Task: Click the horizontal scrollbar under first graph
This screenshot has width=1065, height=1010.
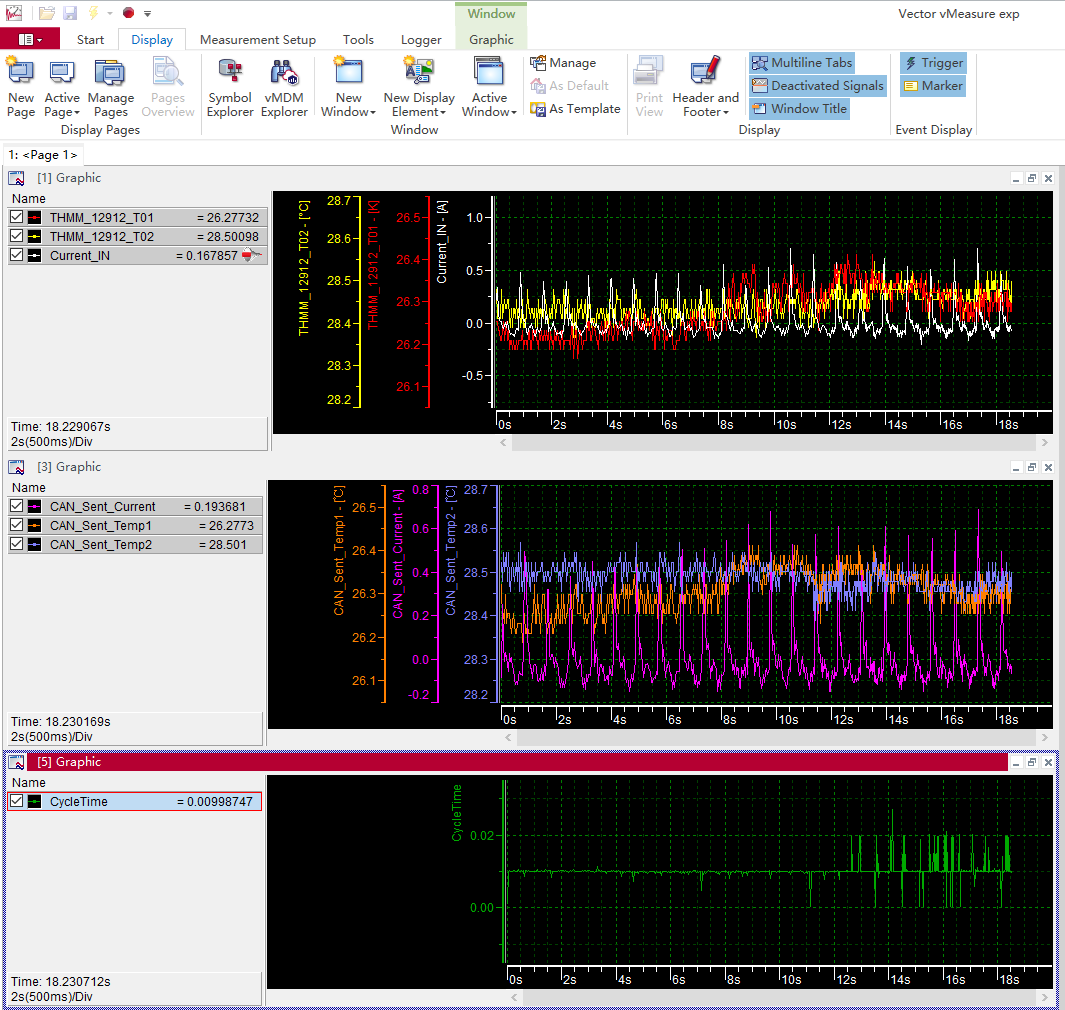Action: (x=770, y=442)
